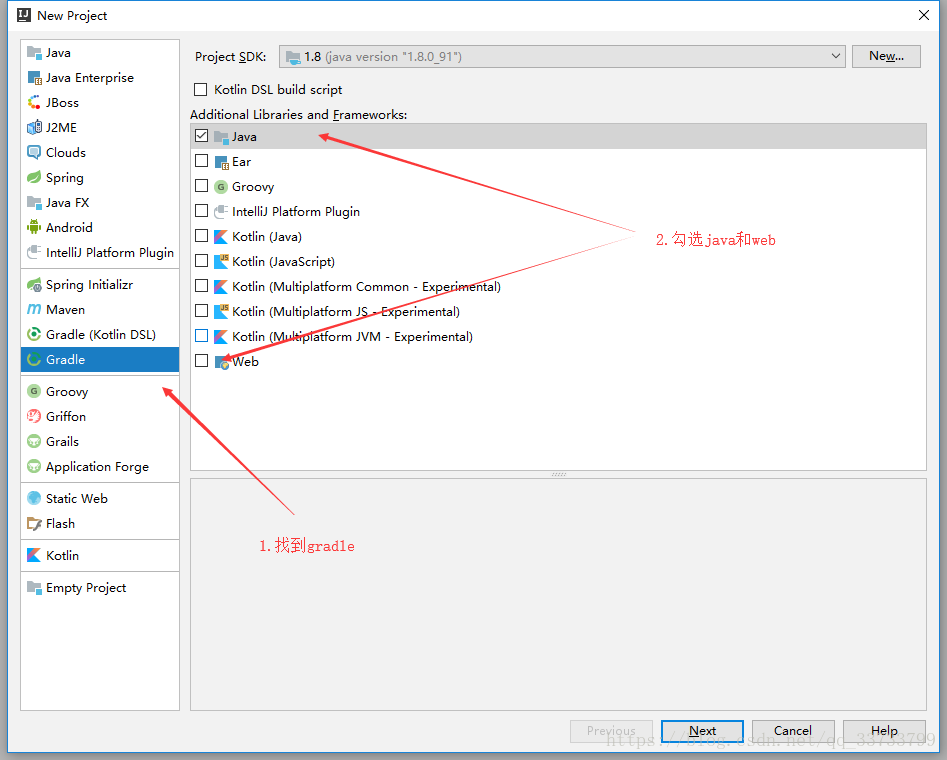Click New... SDK button
947x760 pixels.
click(x=886, y=56)
